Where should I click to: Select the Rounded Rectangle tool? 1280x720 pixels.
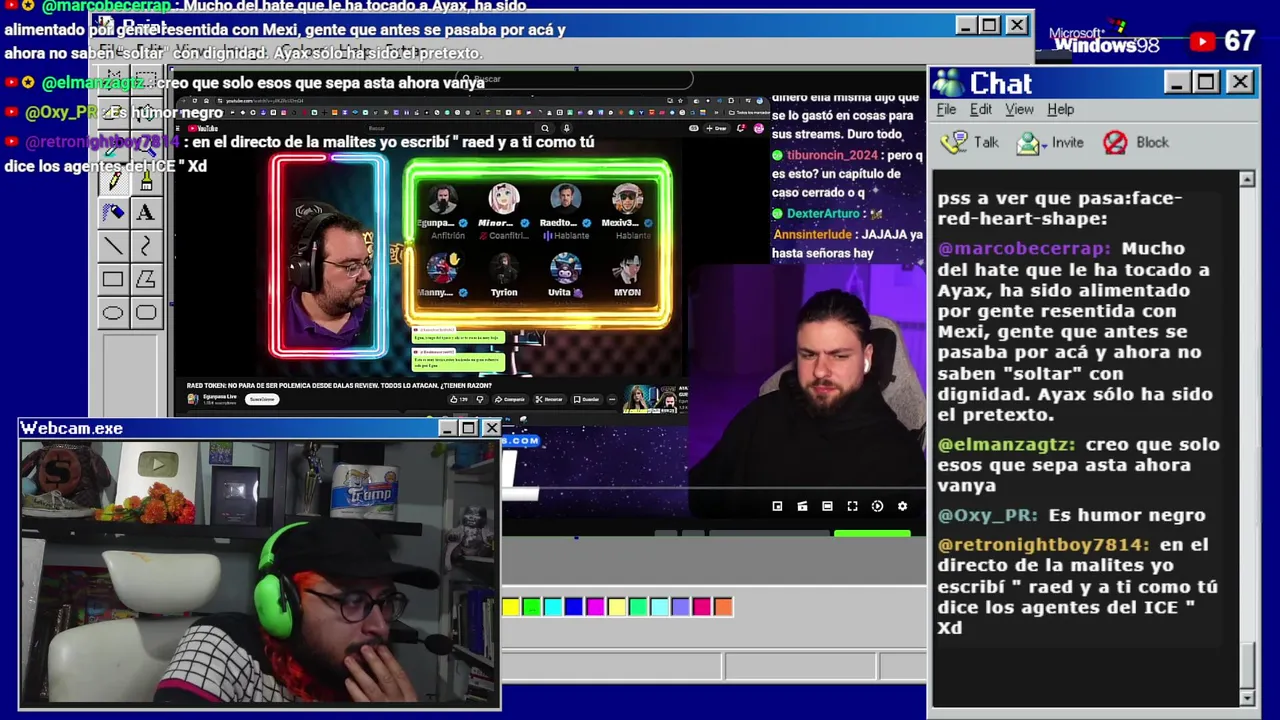click(146, 313)
